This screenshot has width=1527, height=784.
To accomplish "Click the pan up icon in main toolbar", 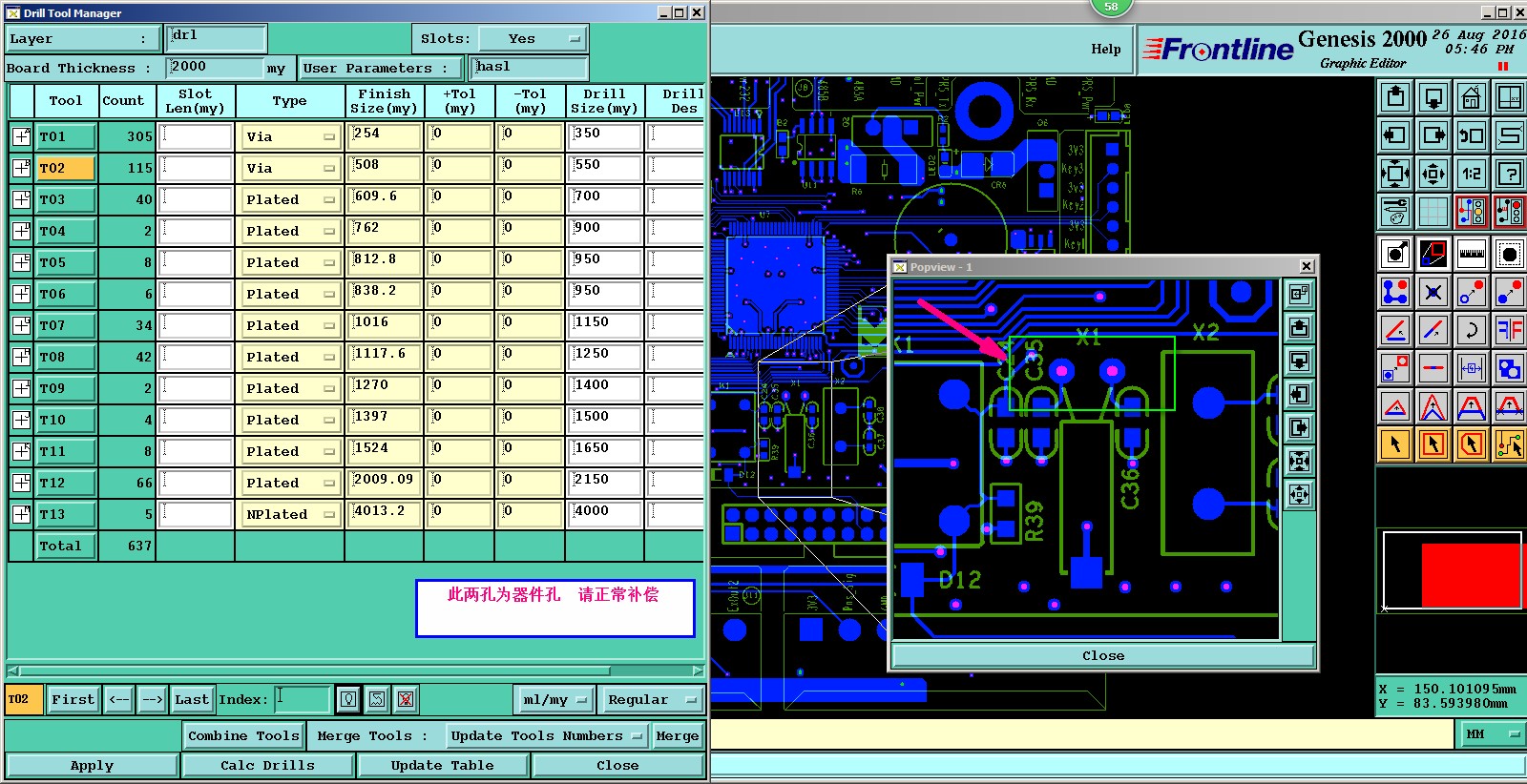I will (x=1395, y=97).
